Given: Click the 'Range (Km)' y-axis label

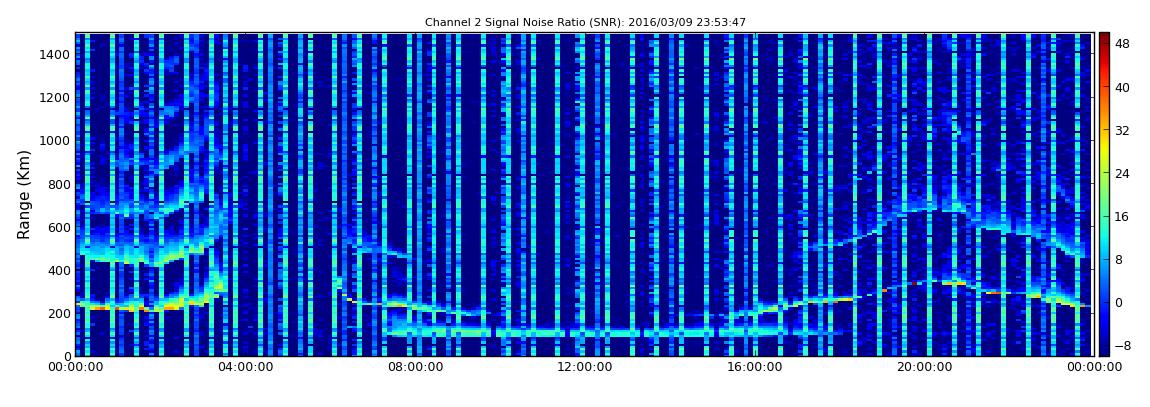Looking at the screenshot, I should (24, 194).
